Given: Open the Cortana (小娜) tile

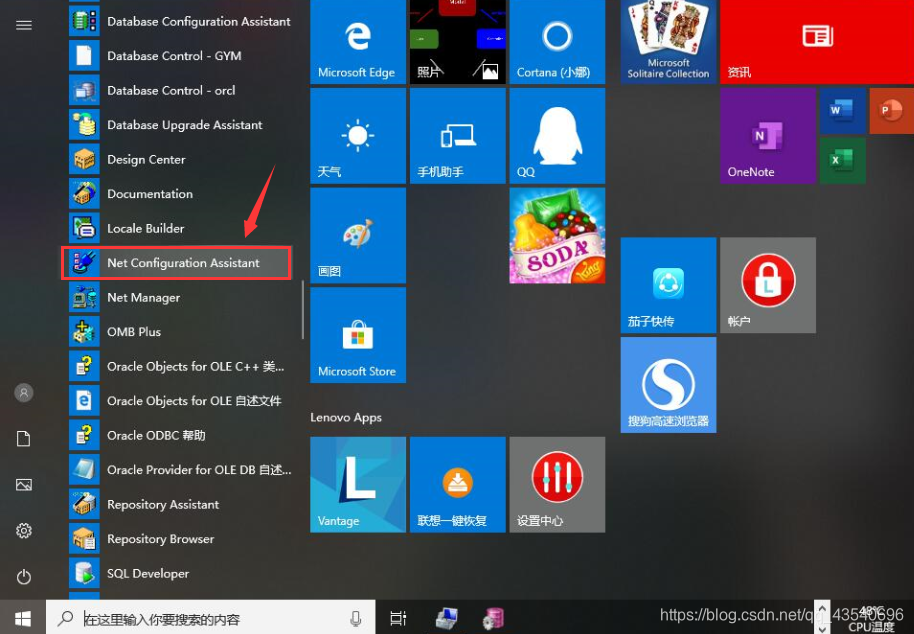Looking at the screenshot, I should coord(557,41).
